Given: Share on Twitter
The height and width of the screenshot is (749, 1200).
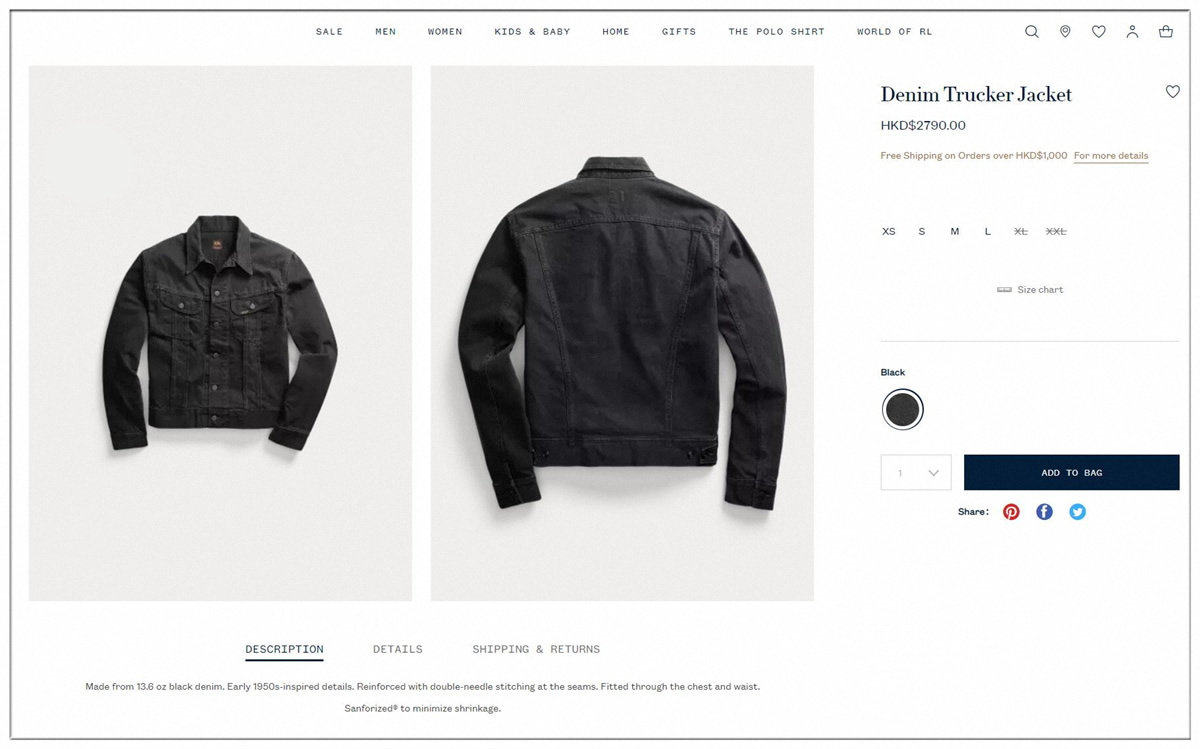Looking at the screenshot, I should [1077, 512].
